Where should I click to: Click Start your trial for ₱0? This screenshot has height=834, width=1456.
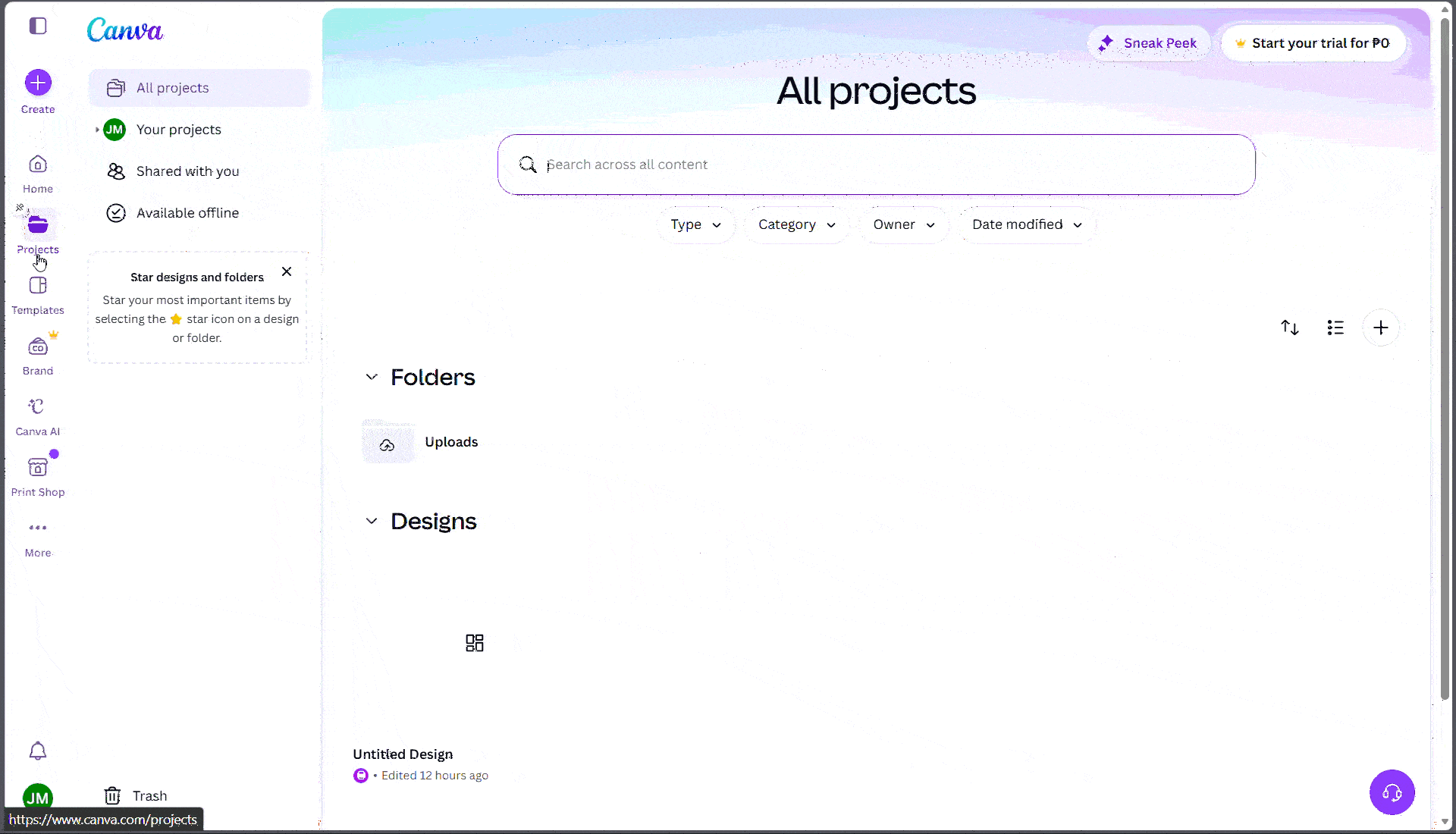(x=1313, y=43)
